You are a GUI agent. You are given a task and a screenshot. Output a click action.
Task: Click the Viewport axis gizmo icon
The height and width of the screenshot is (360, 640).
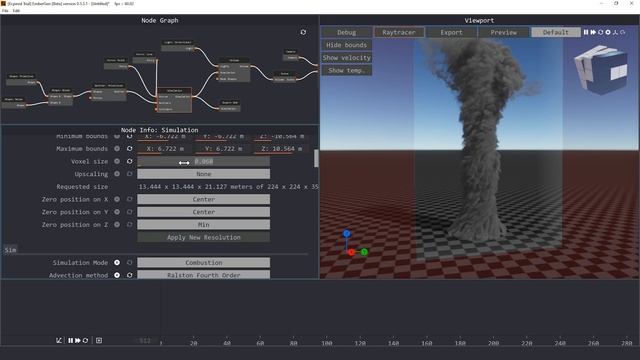(x=615, y=32)
